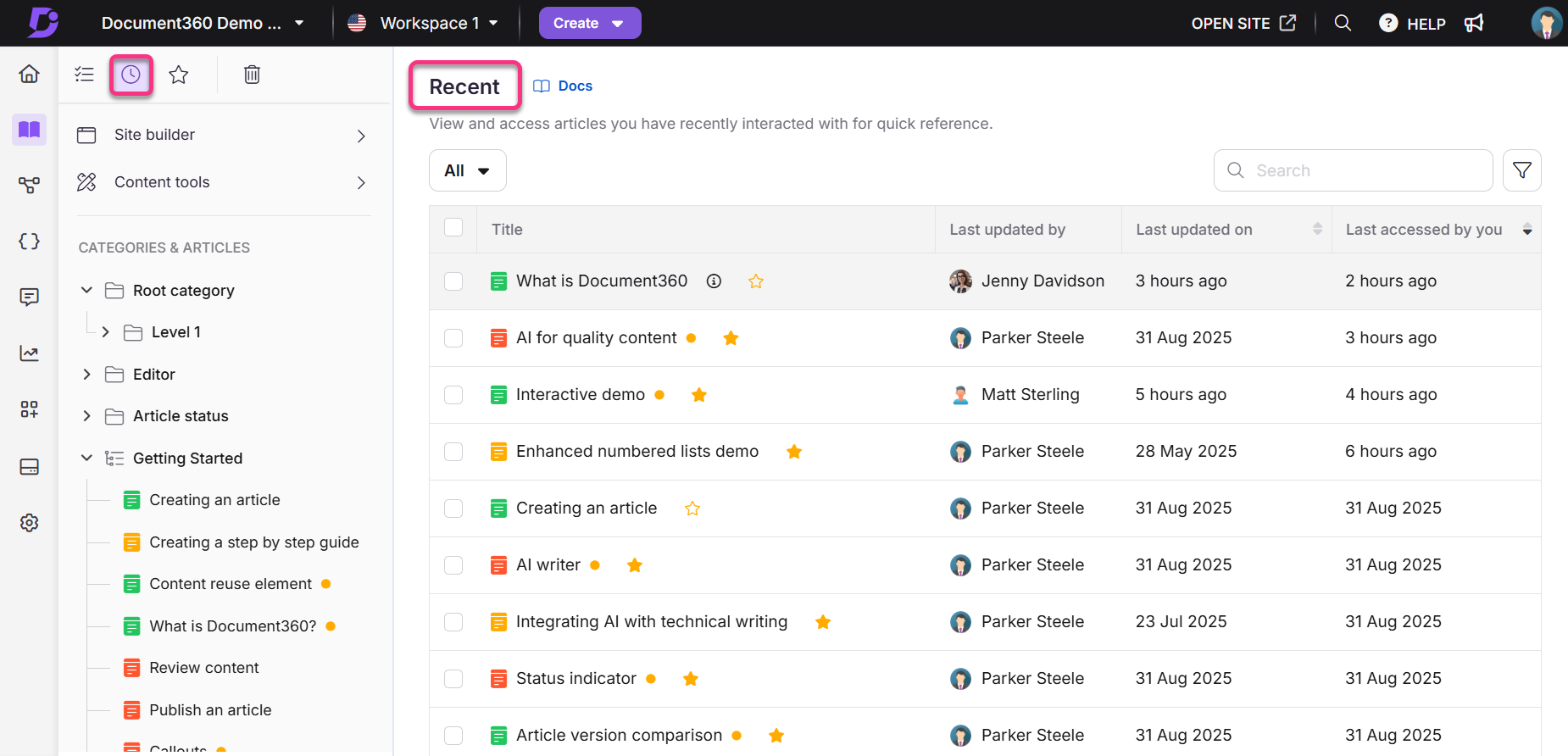Open the API documentation braces icon
Viewport: 1568px width, 756px height.
point(29,242)
